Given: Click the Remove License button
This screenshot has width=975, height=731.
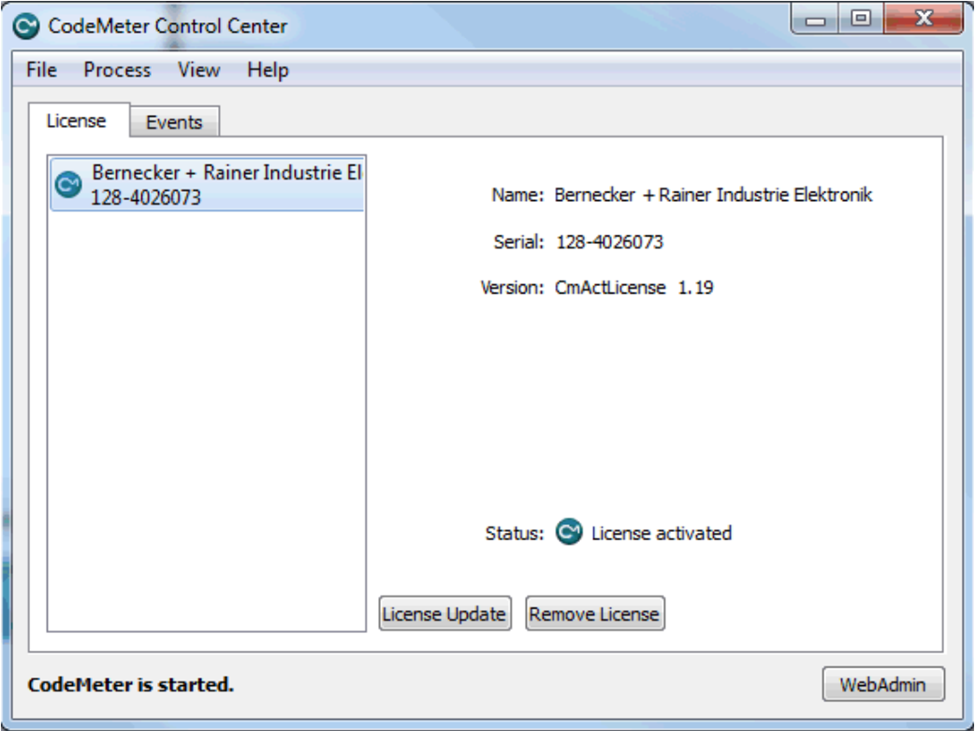Looking at the screenshot, I should click(594, 614).
